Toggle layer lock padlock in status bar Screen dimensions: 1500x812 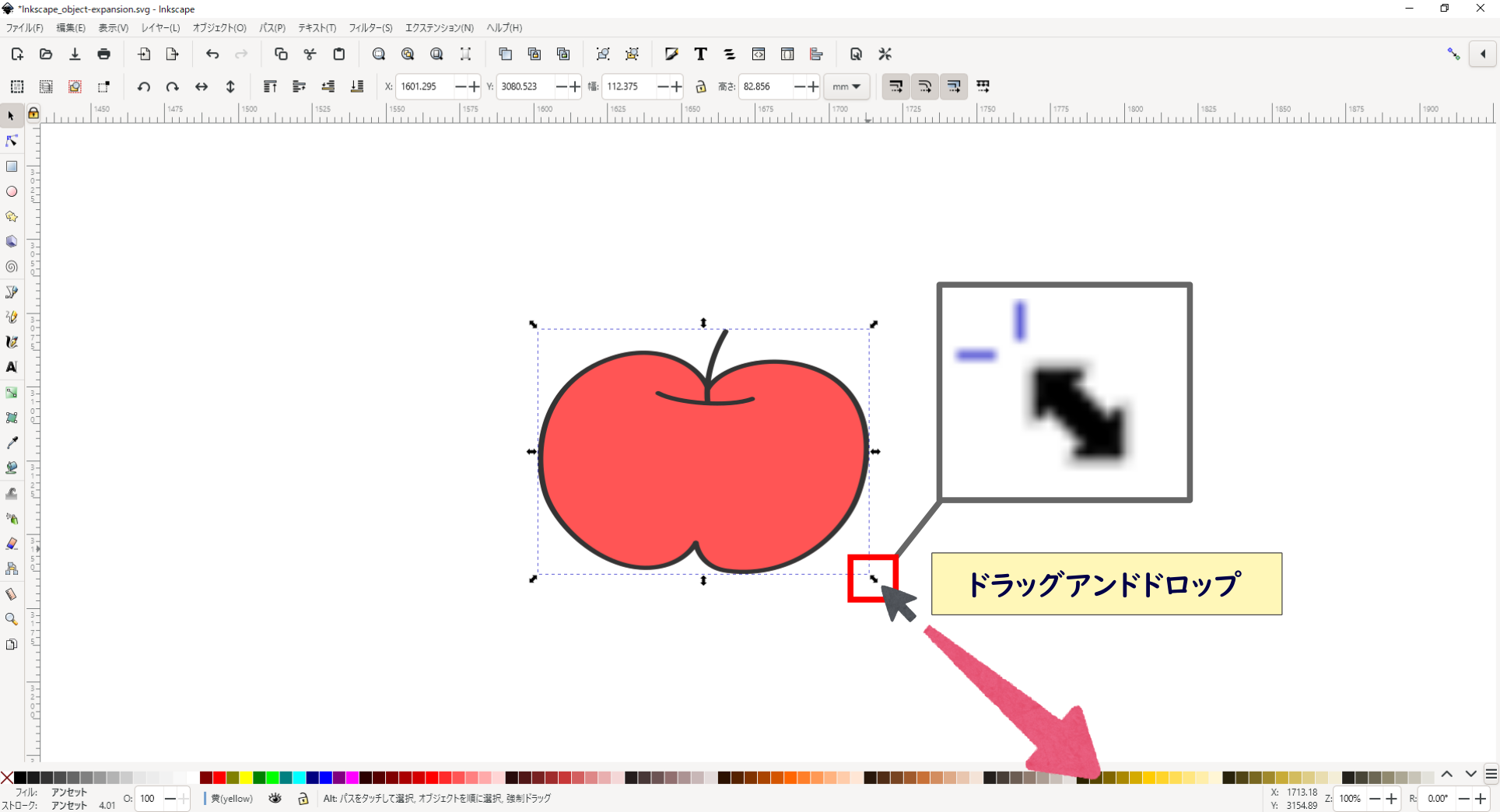303,799
